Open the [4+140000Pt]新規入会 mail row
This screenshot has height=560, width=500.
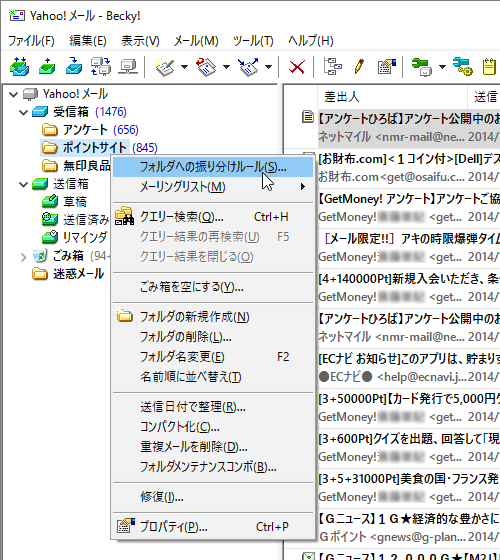(409, 288)
